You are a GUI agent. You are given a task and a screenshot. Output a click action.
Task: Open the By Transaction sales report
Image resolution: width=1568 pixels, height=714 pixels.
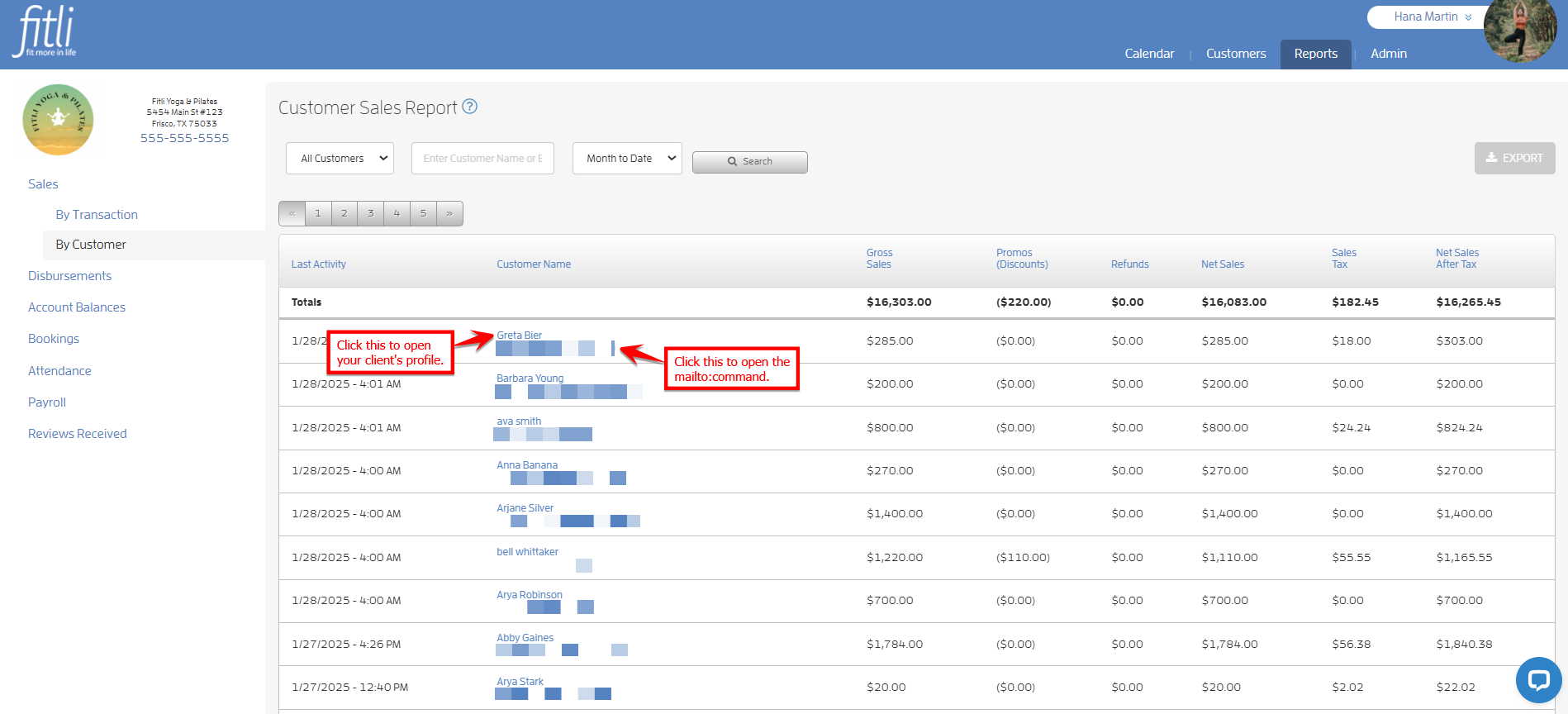click(x=97, y=215)
